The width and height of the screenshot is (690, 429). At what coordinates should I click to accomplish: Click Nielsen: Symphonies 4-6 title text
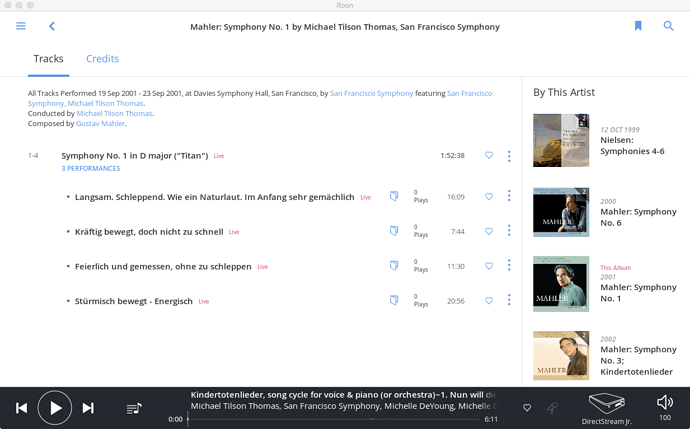[x=632, y=146]
